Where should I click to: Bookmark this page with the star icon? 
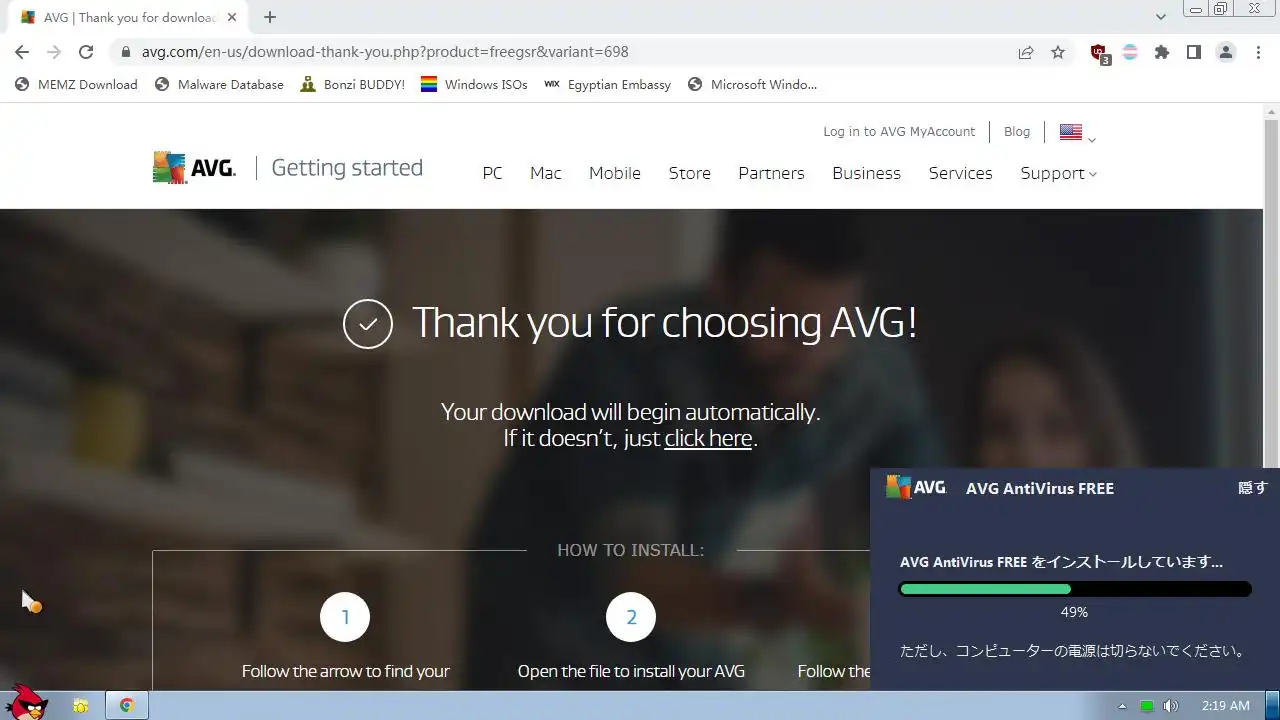(1058, 52)
